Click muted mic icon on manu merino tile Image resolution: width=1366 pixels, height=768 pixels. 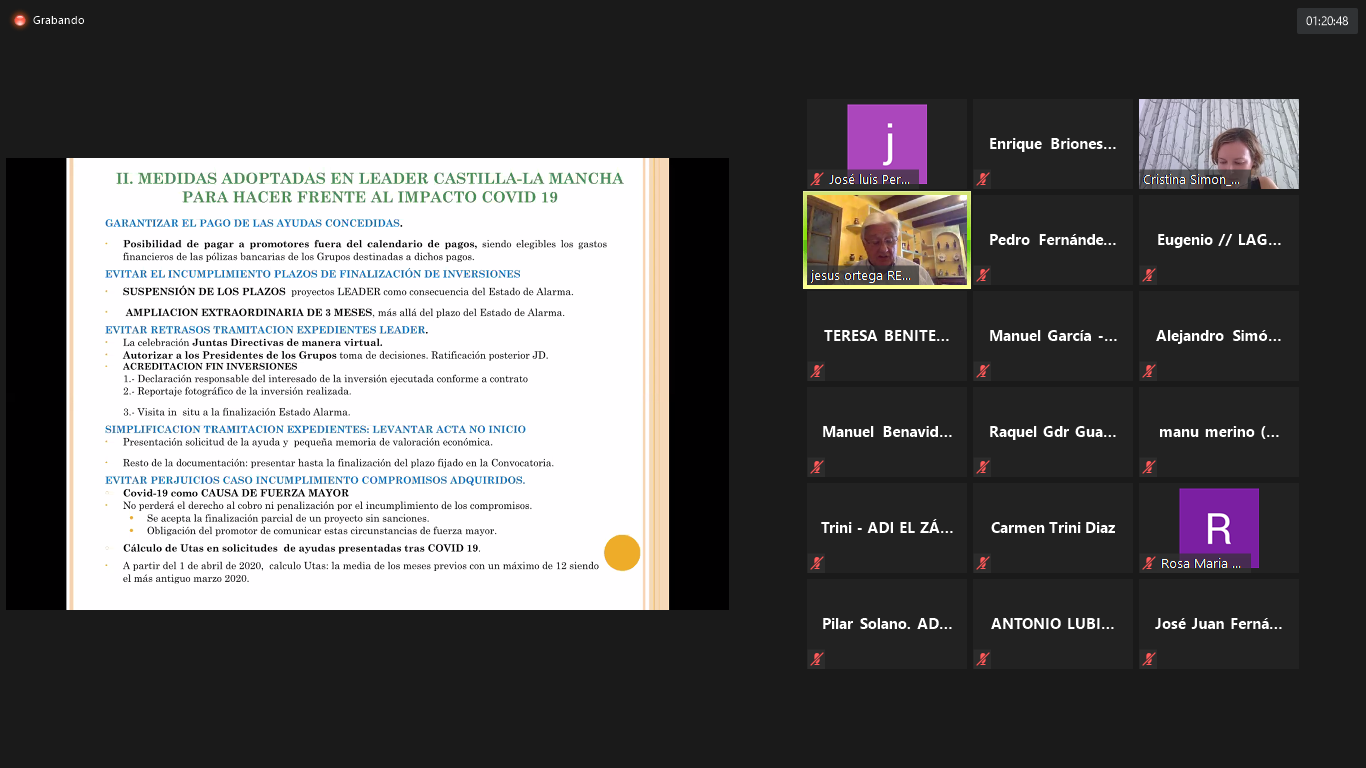point(1149,468)
